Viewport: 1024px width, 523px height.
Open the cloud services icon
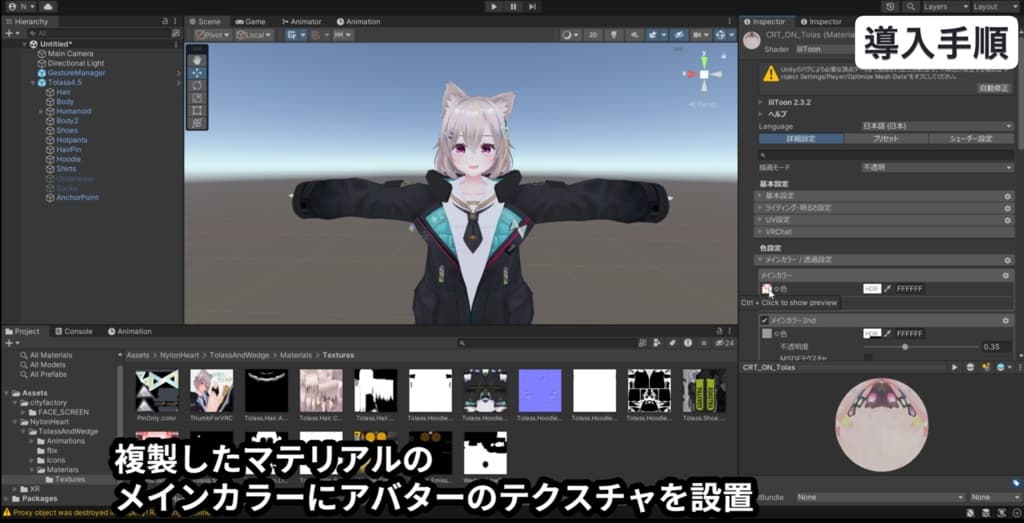point(48,7)
